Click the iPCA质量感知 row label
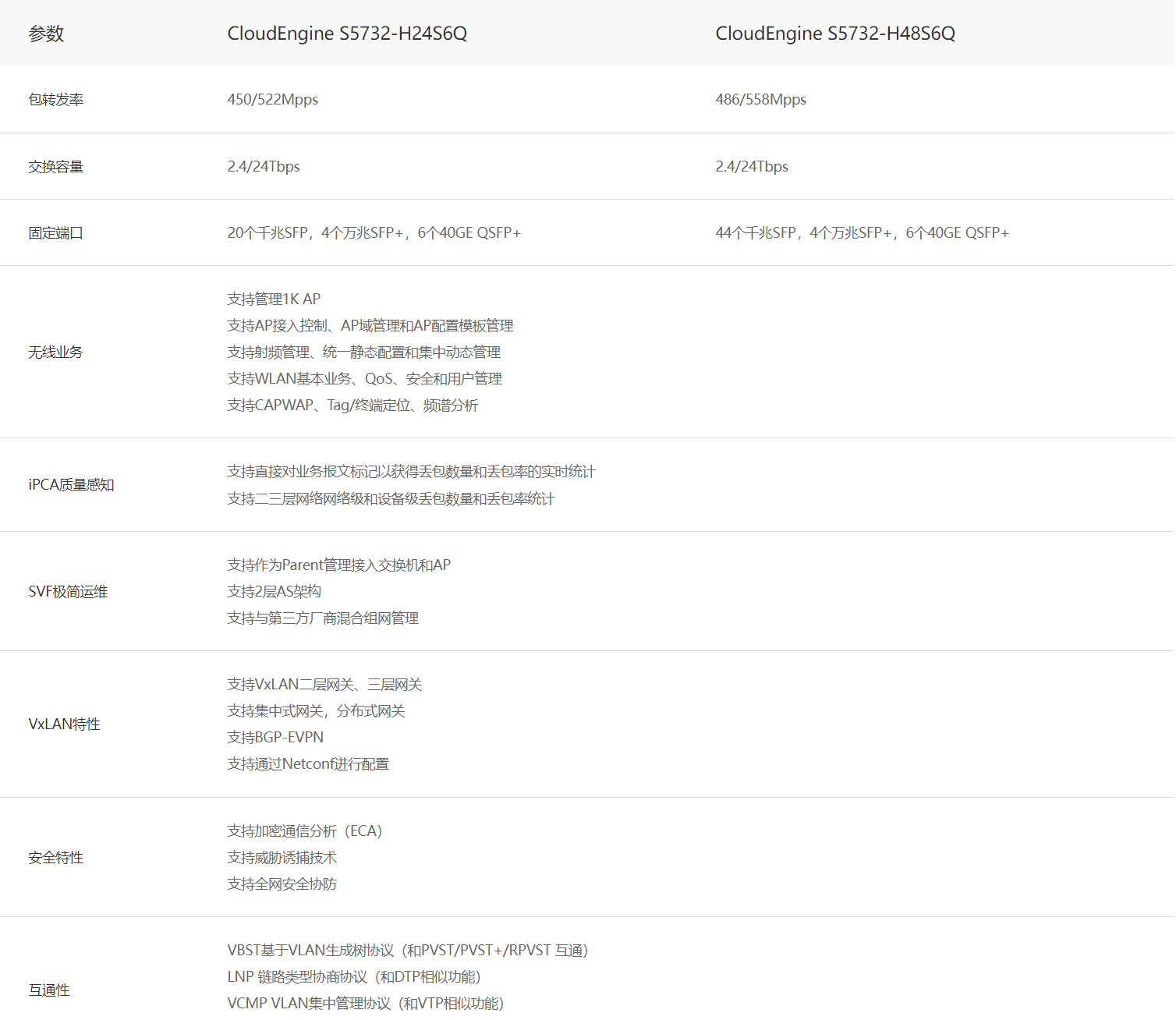Viewport: 1176px width, 1020px height. [x=71, y=485]
